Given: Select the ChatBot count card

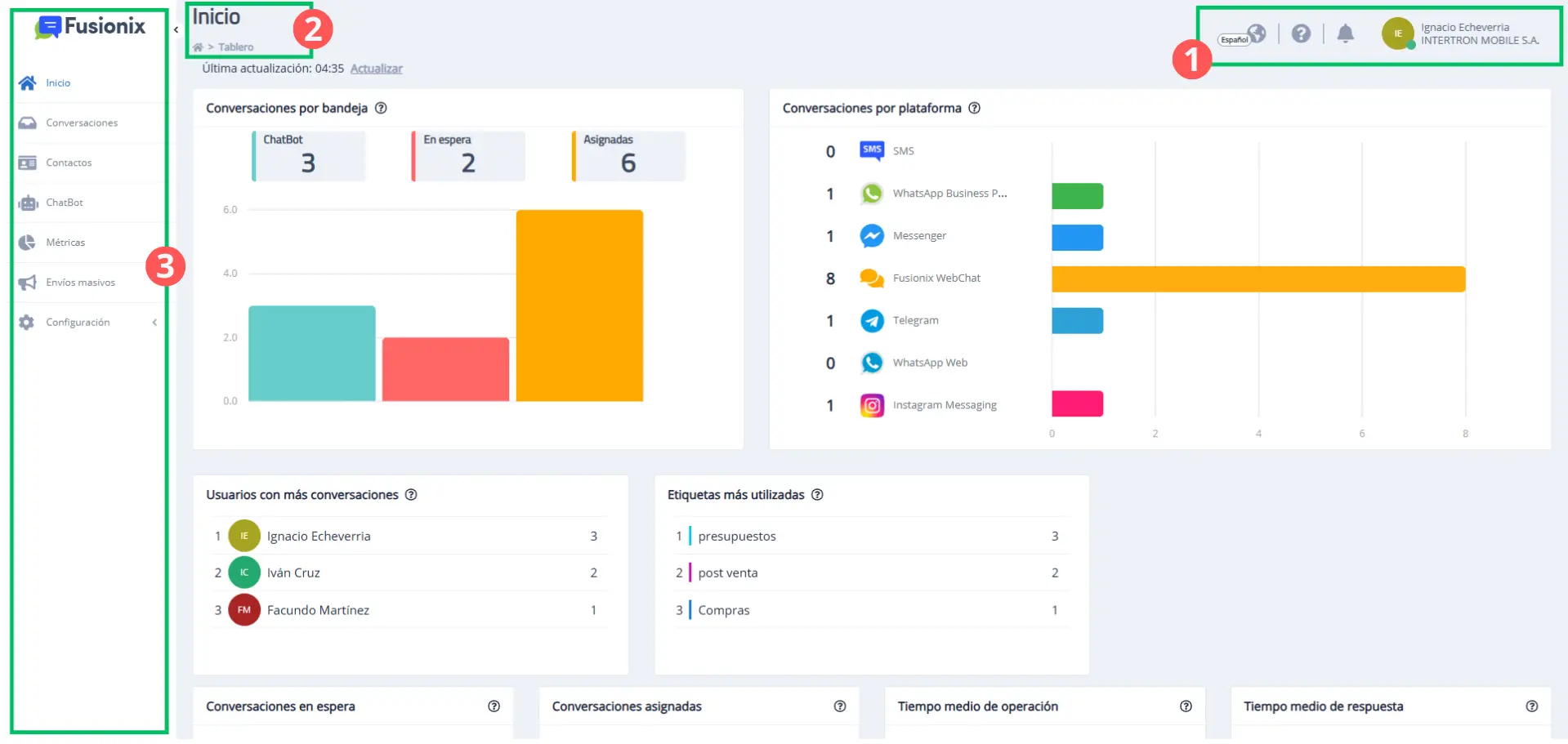Looking at the screenshot, I should 309,155.
